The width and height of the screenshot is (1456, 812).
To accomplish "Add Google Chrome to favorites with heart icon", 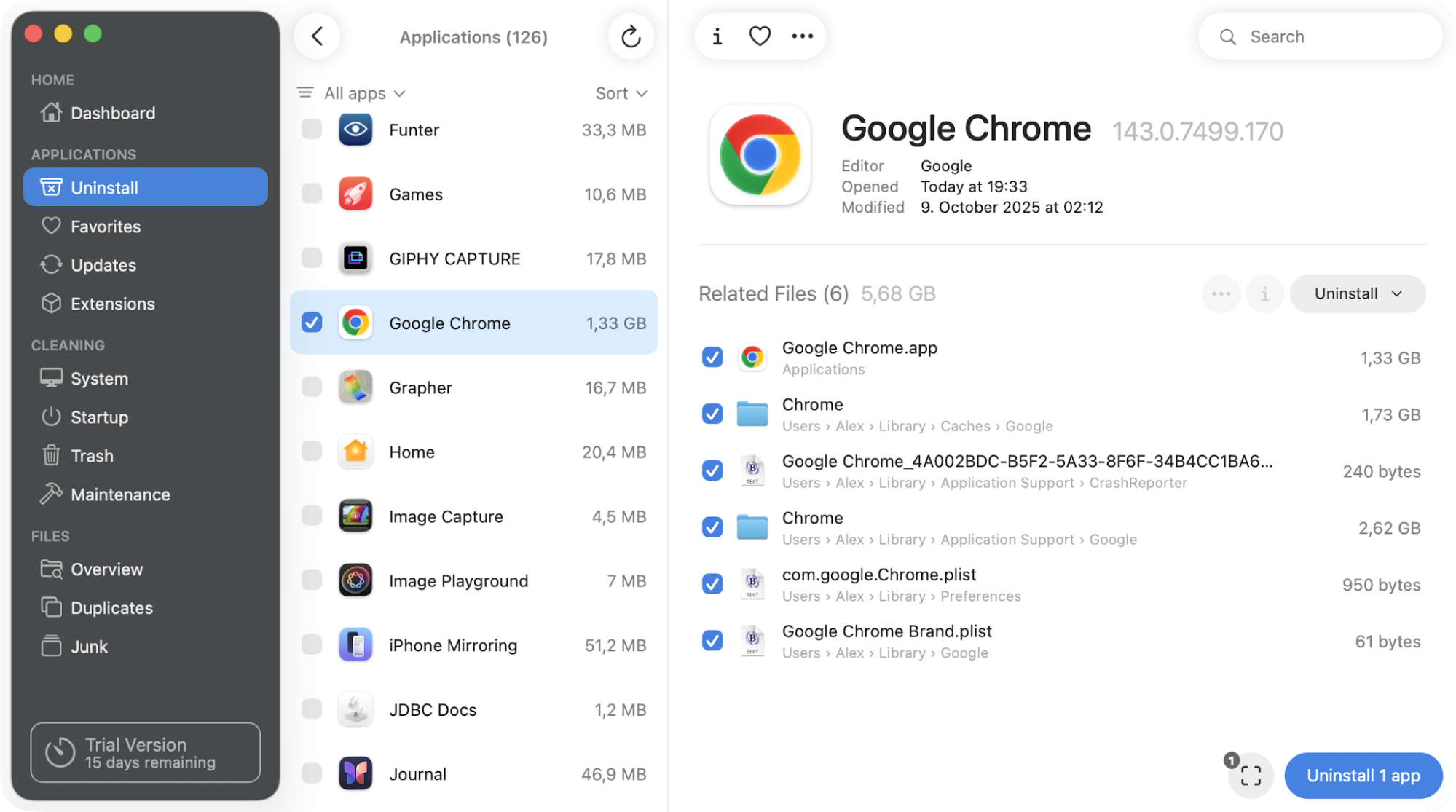I will pos(760,36).
